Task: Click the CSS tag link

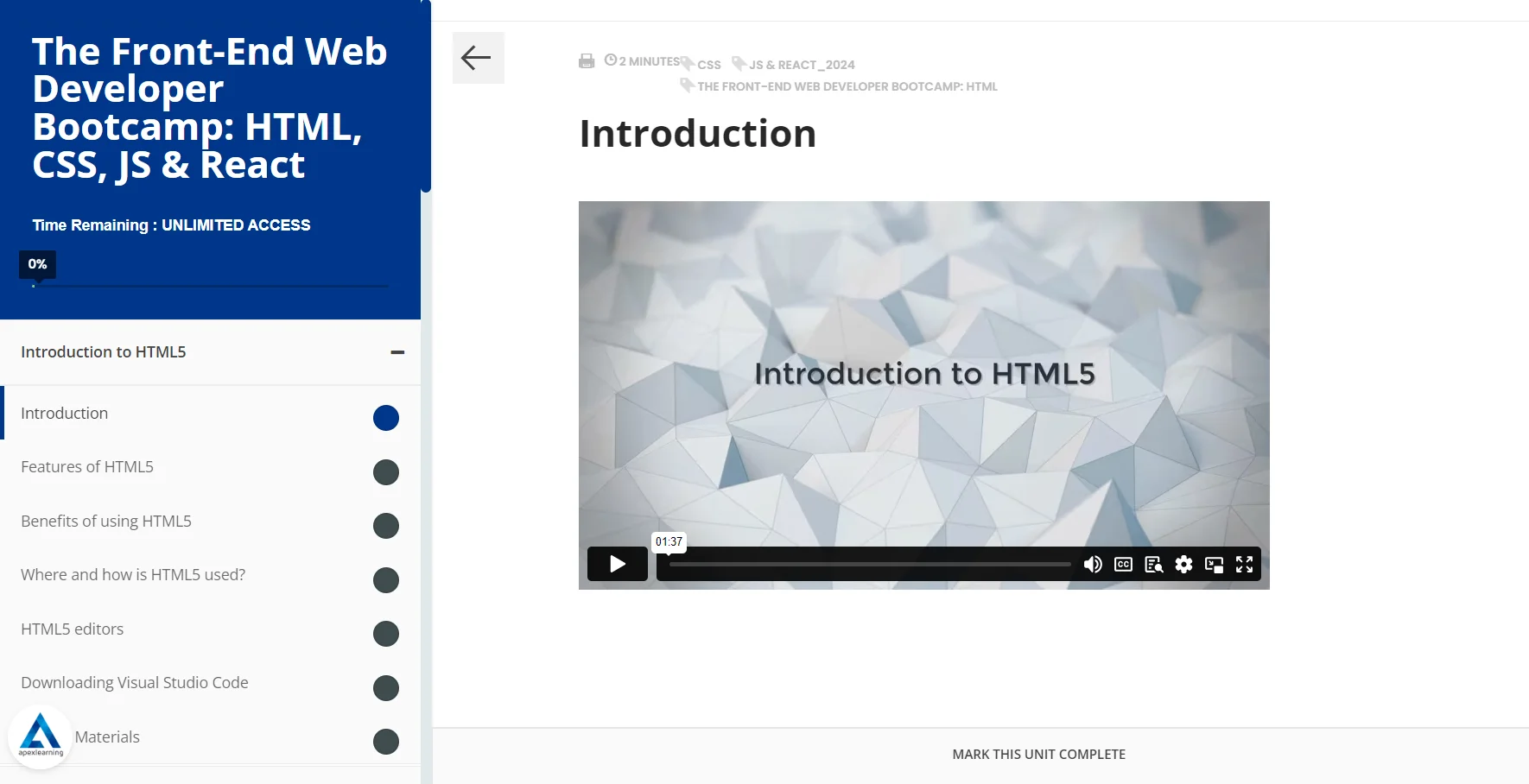Action: click(x=708, y=65)
